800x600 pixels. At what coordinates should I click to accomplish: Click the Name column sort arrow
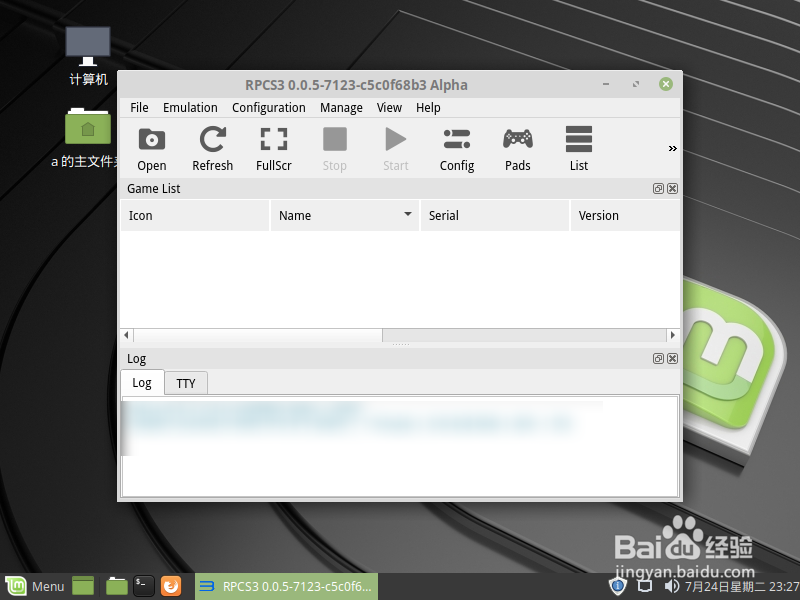click(408, 214)
